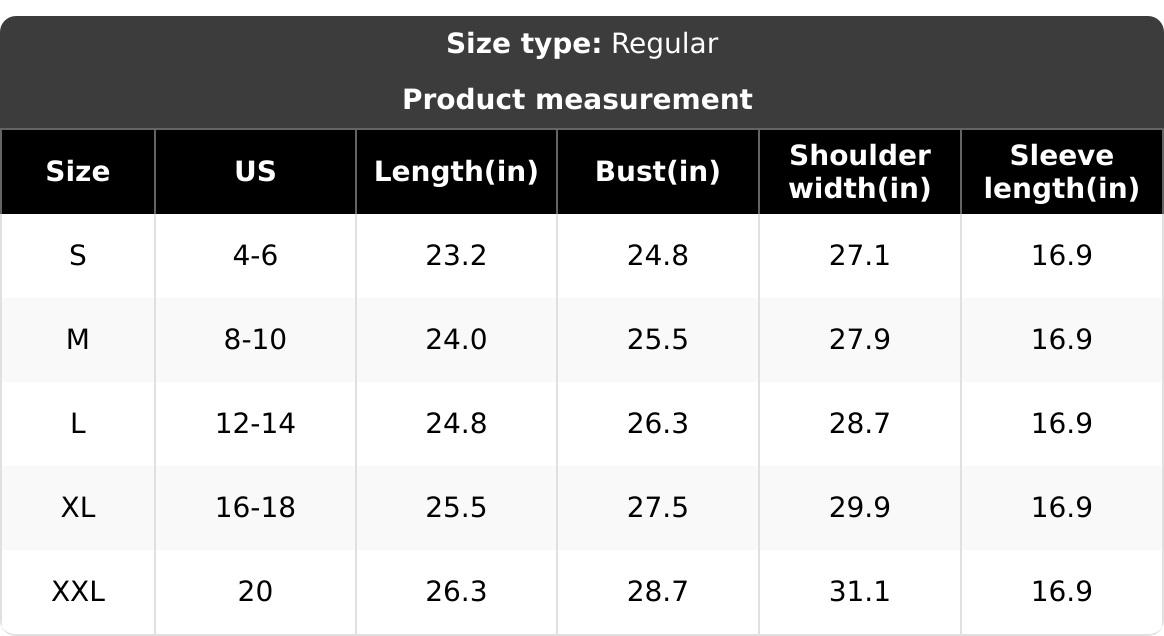Select the S size row label

(78, 256)
